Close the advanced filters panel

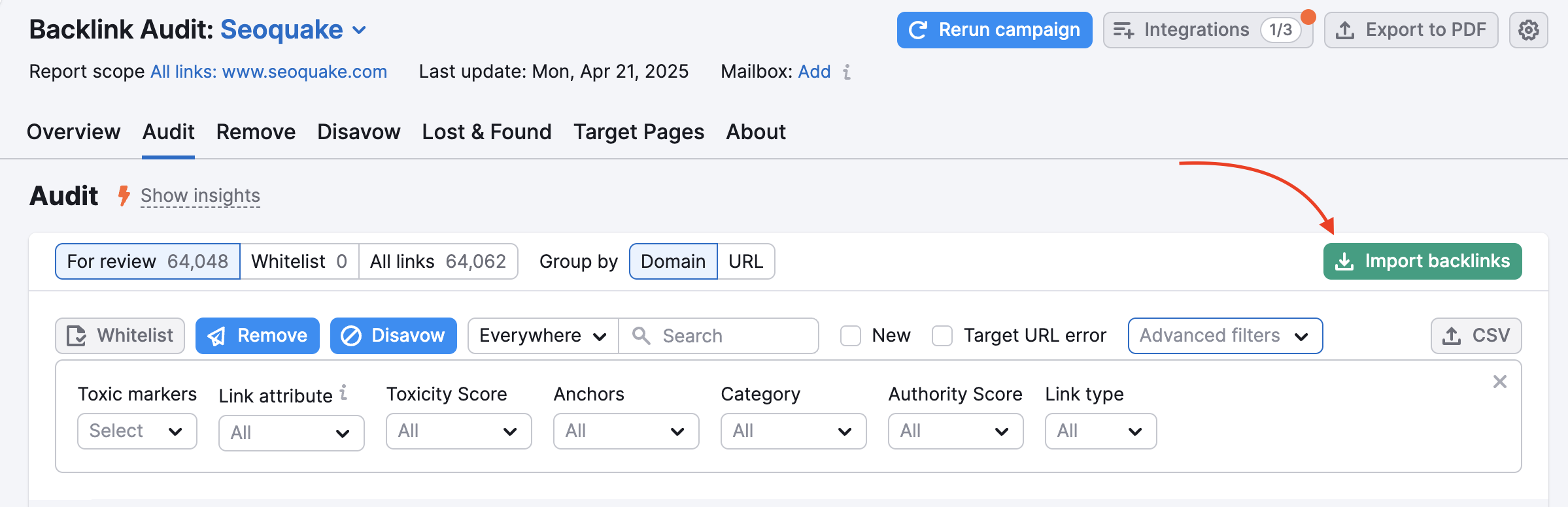click(1499, 382)
